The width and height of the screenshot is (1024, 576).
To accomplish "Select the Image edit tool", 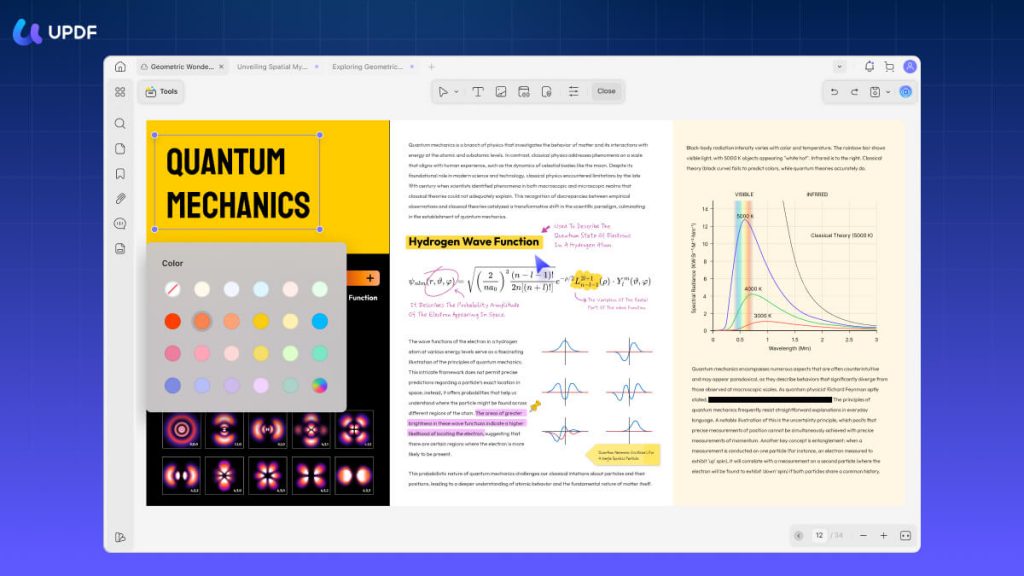I will coord(501,91).
